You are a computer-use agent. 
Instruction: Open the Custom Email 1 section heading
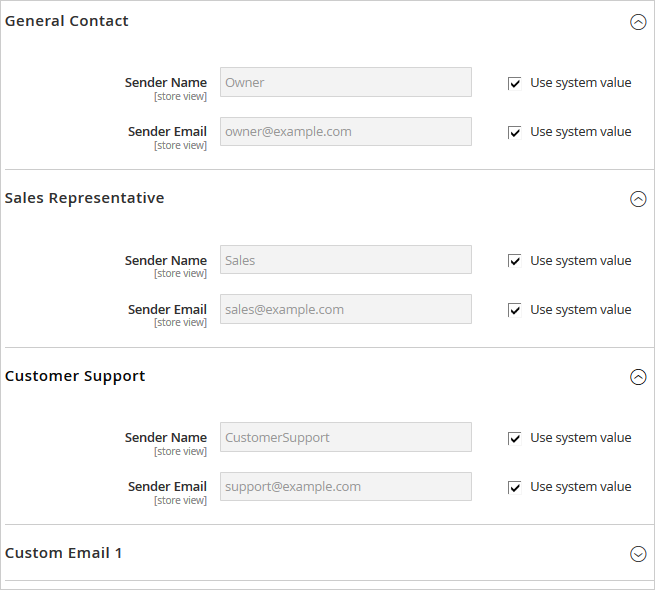[64, 553]
